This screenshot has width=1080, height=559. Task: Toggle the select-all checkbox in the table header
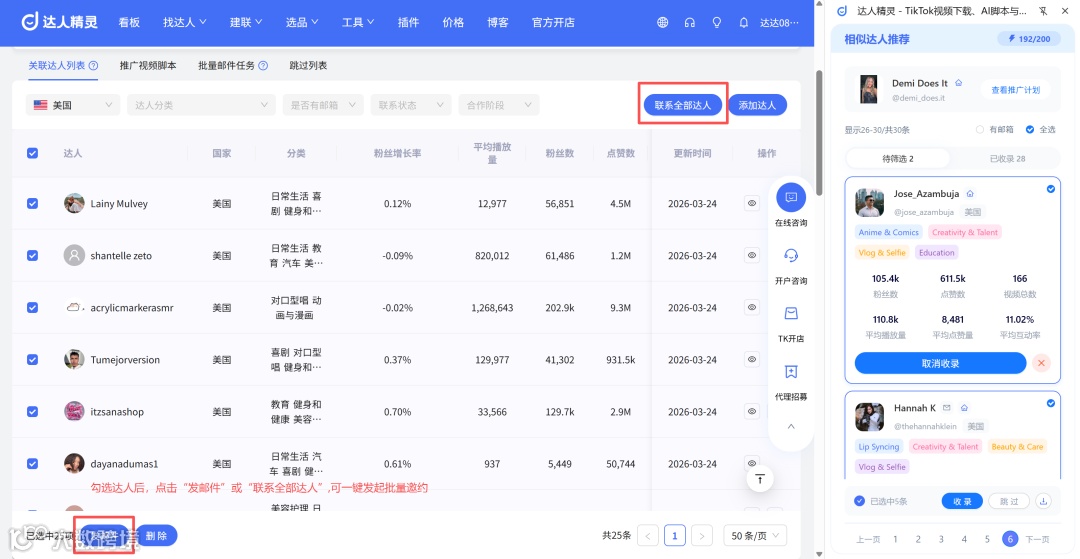[x=32, y=153]
